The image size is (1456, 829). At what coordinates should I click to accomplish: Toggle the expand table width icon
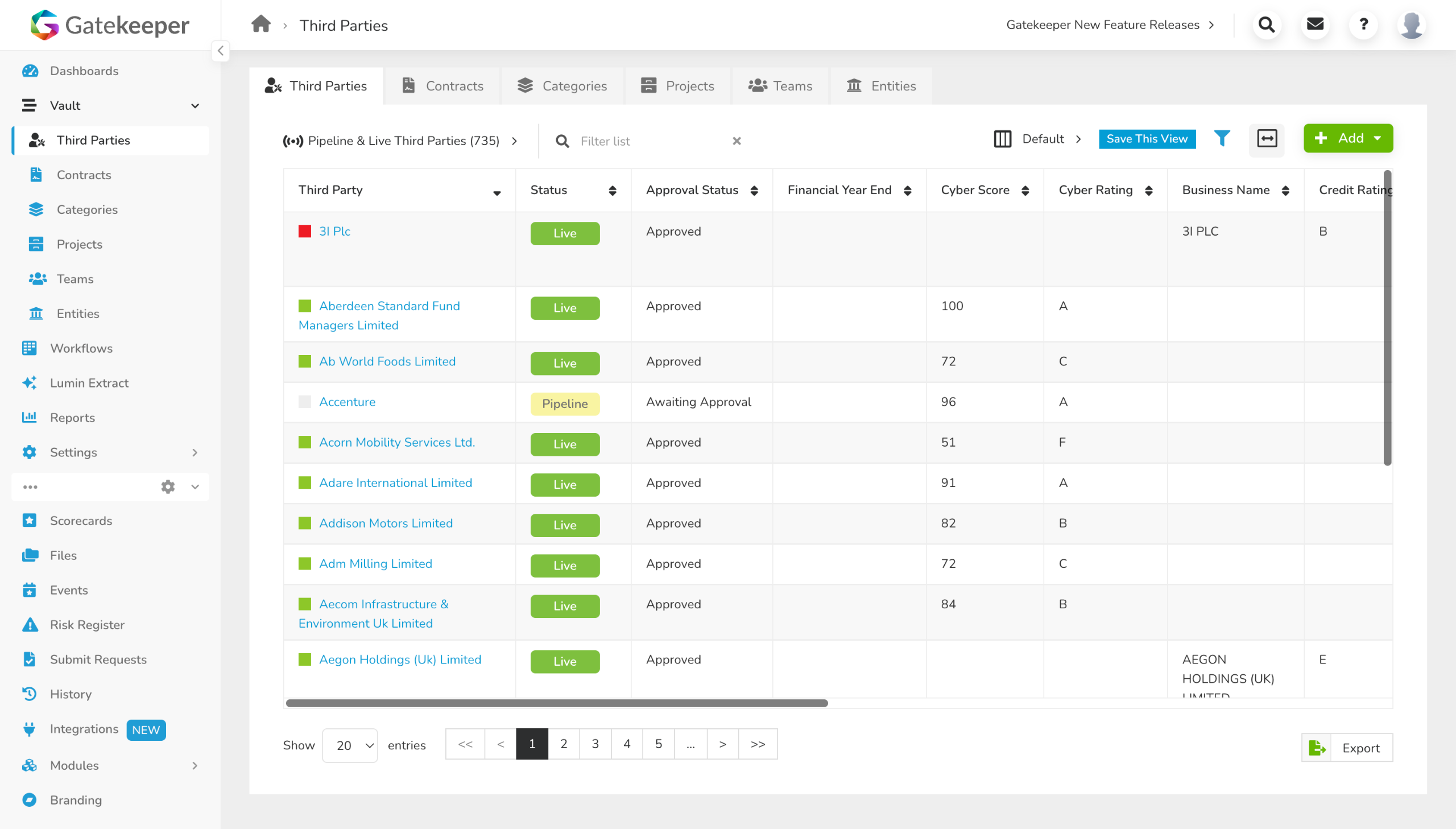[1267, 138]
